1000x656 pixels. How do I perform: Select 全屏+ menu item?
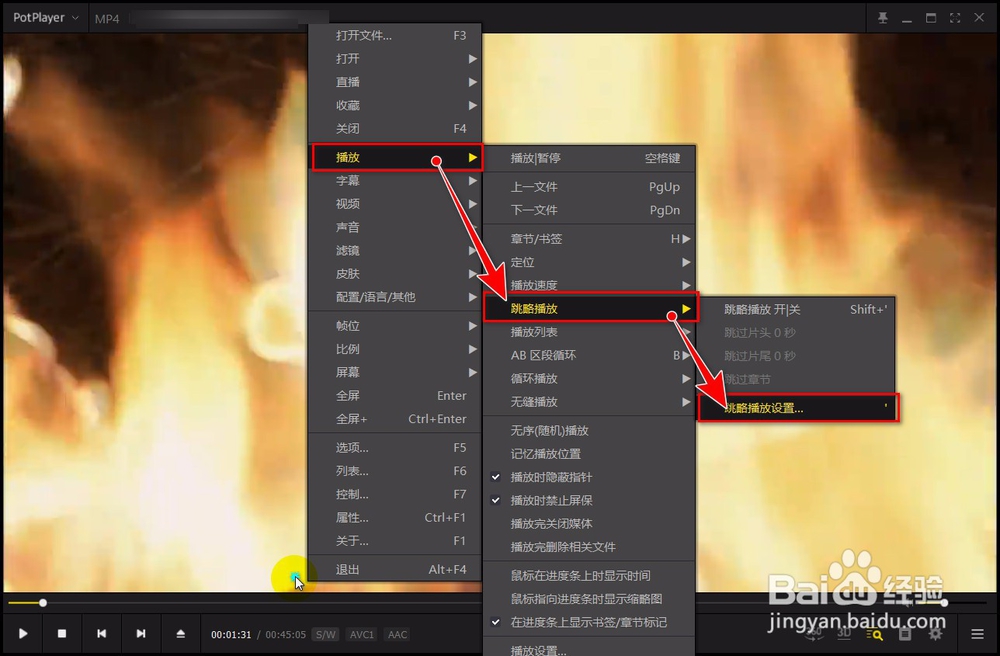pyautogui.click(x=395, y=419)
